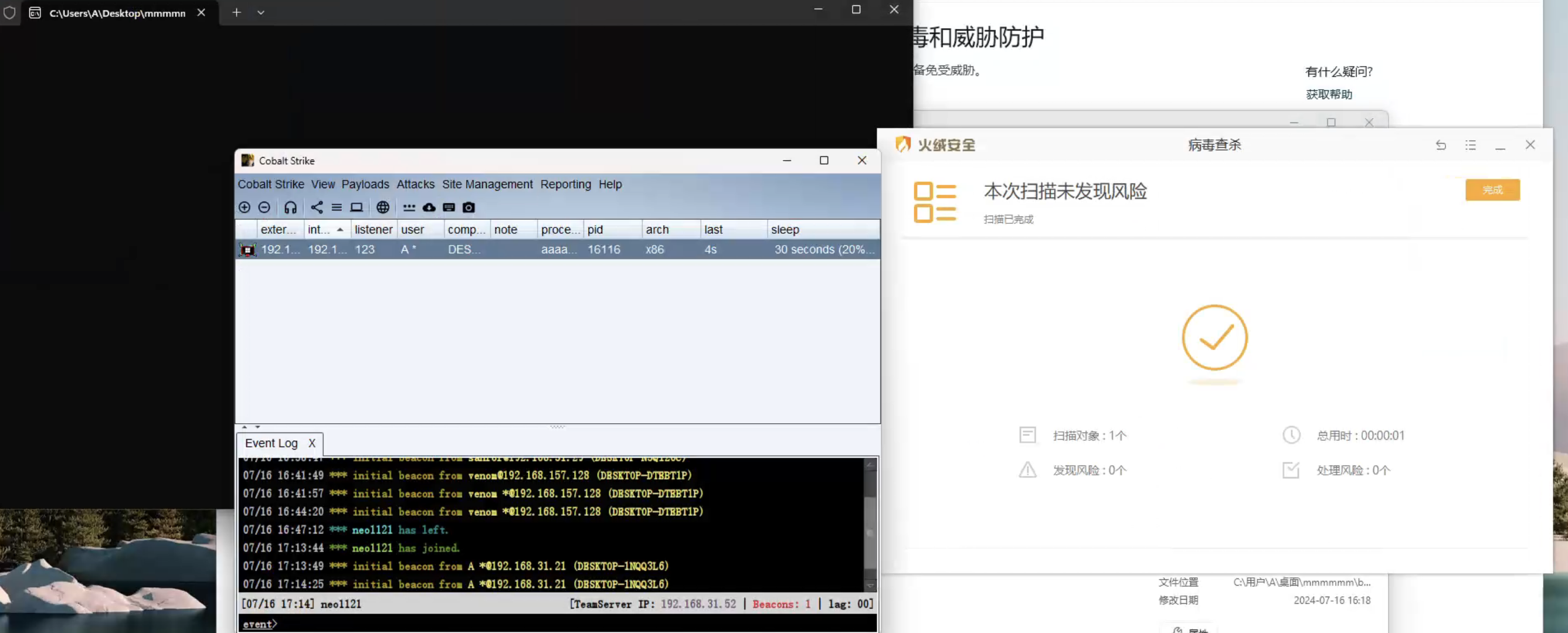
Task: Click the connect (plus) icon in Cobalt Strike toolbar
Action: coord(244,207)
